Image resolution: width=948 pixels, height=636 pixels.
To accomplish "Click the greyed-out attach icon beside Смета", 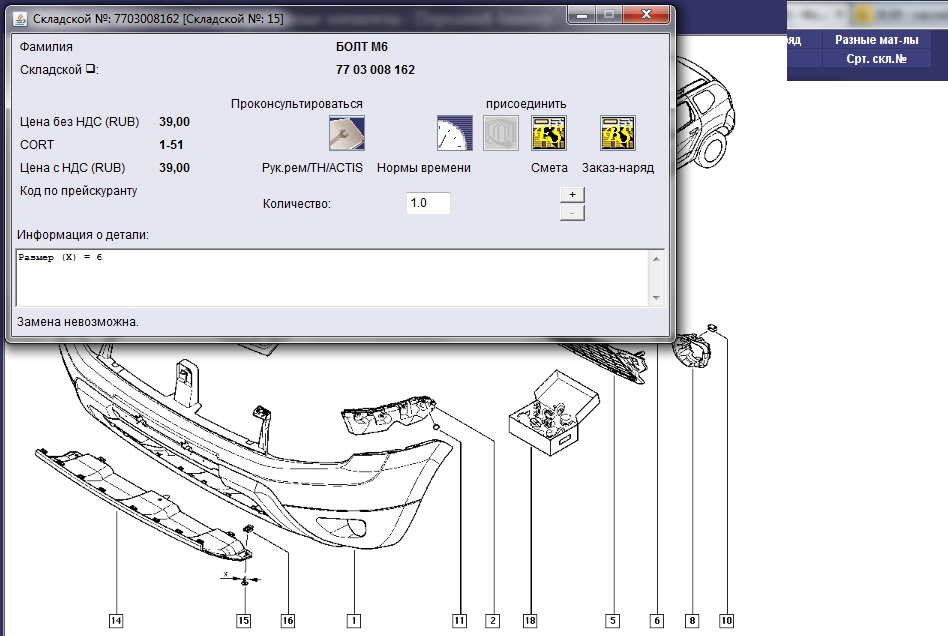I will coord(501,133).
